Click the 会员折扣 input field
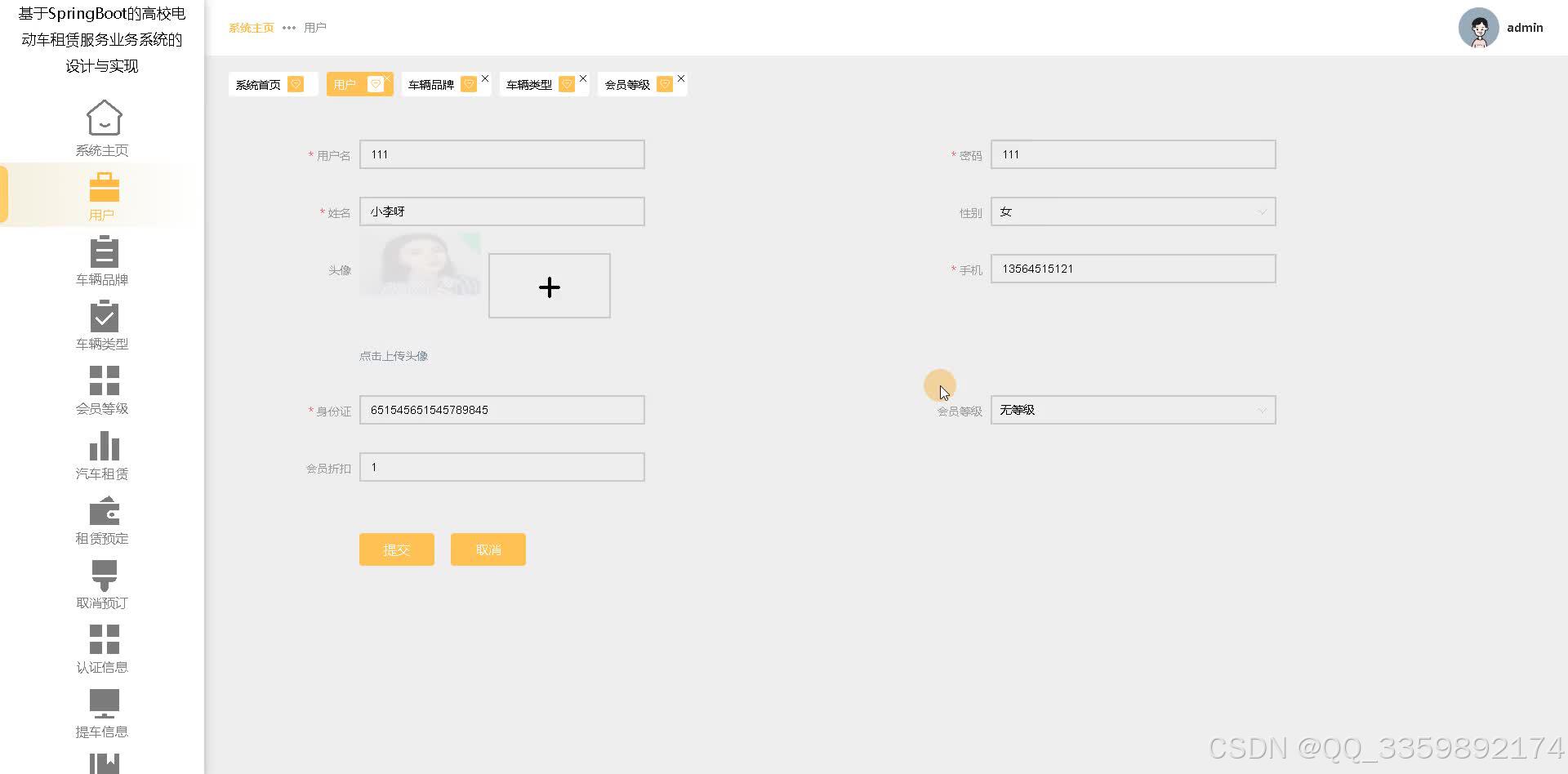 [x=502, y=467]
